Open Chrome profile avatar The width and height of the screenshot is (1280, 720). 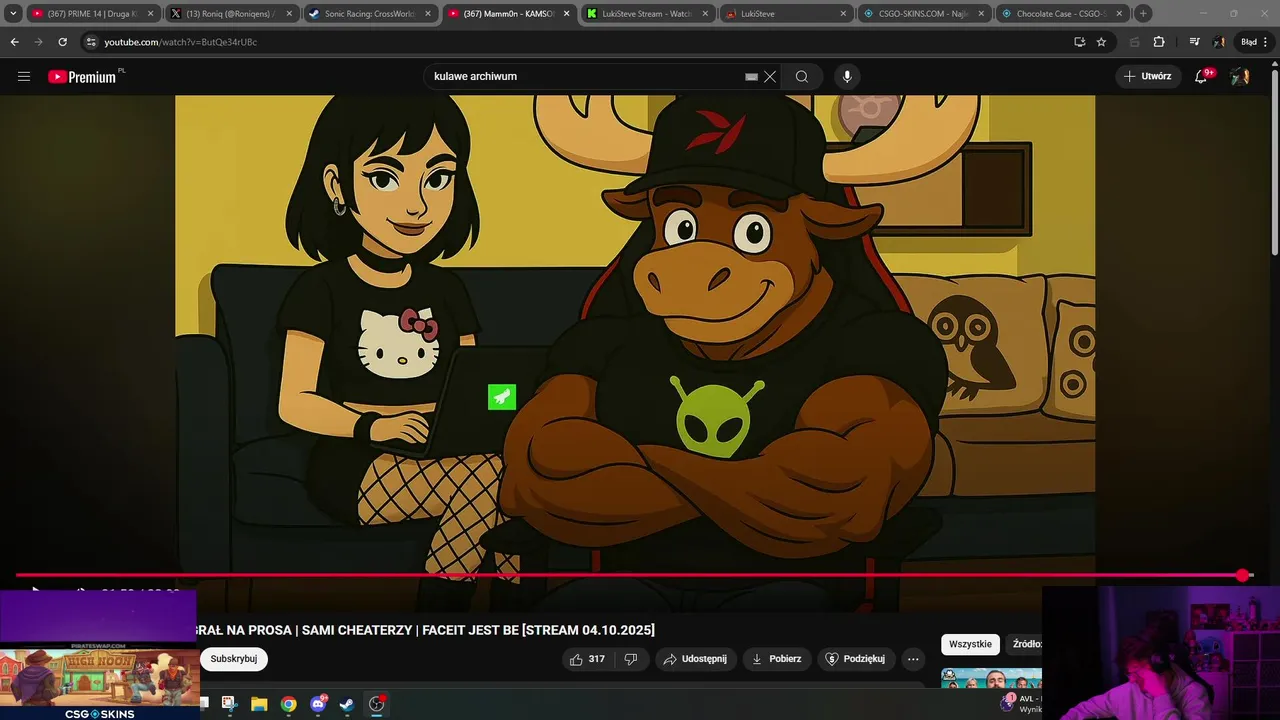point(1219,42)
